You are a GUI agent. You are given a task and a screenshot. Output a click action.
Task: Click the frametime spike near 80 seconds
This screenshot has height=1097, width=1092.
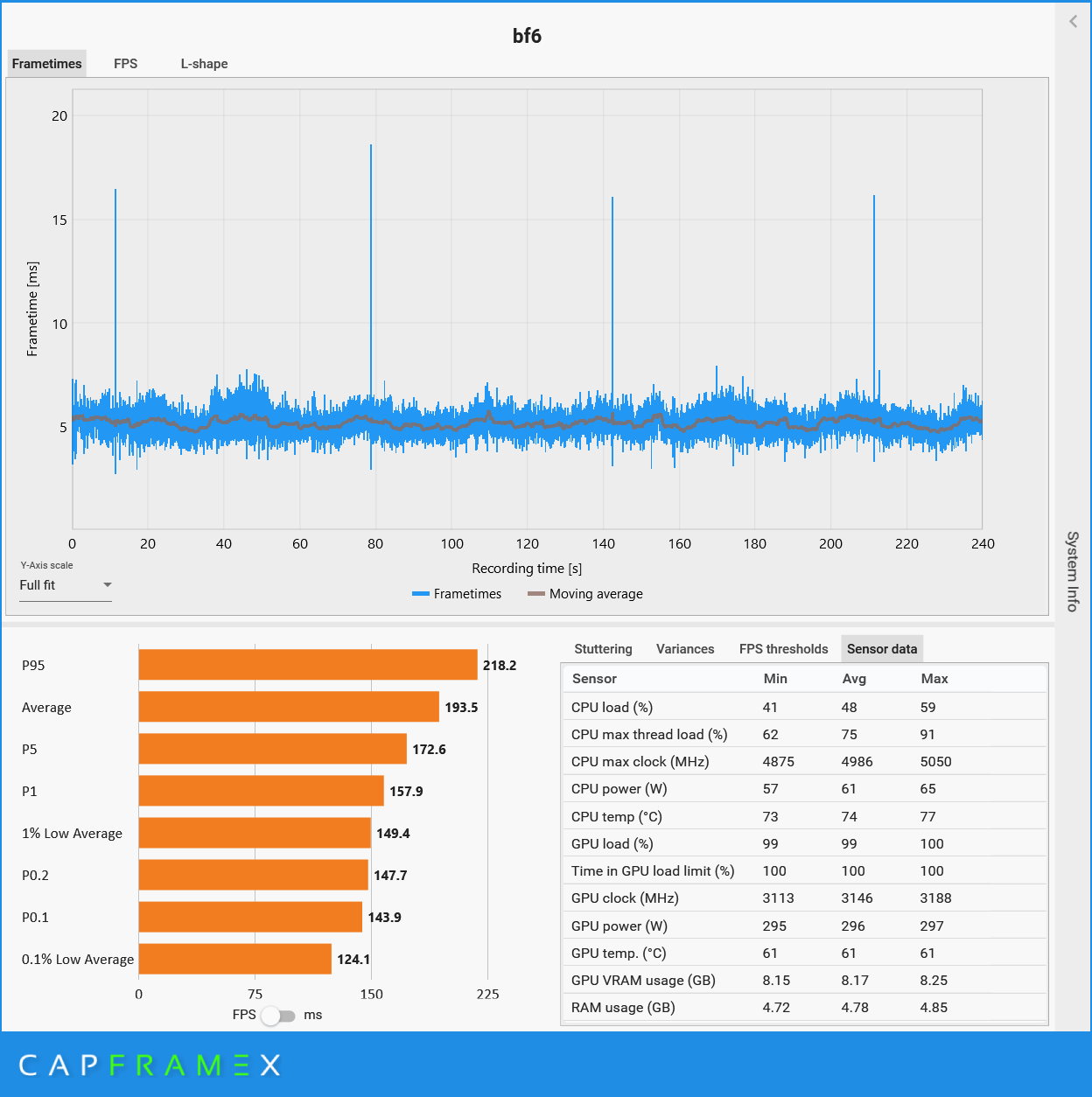click(x=371, y=262)
